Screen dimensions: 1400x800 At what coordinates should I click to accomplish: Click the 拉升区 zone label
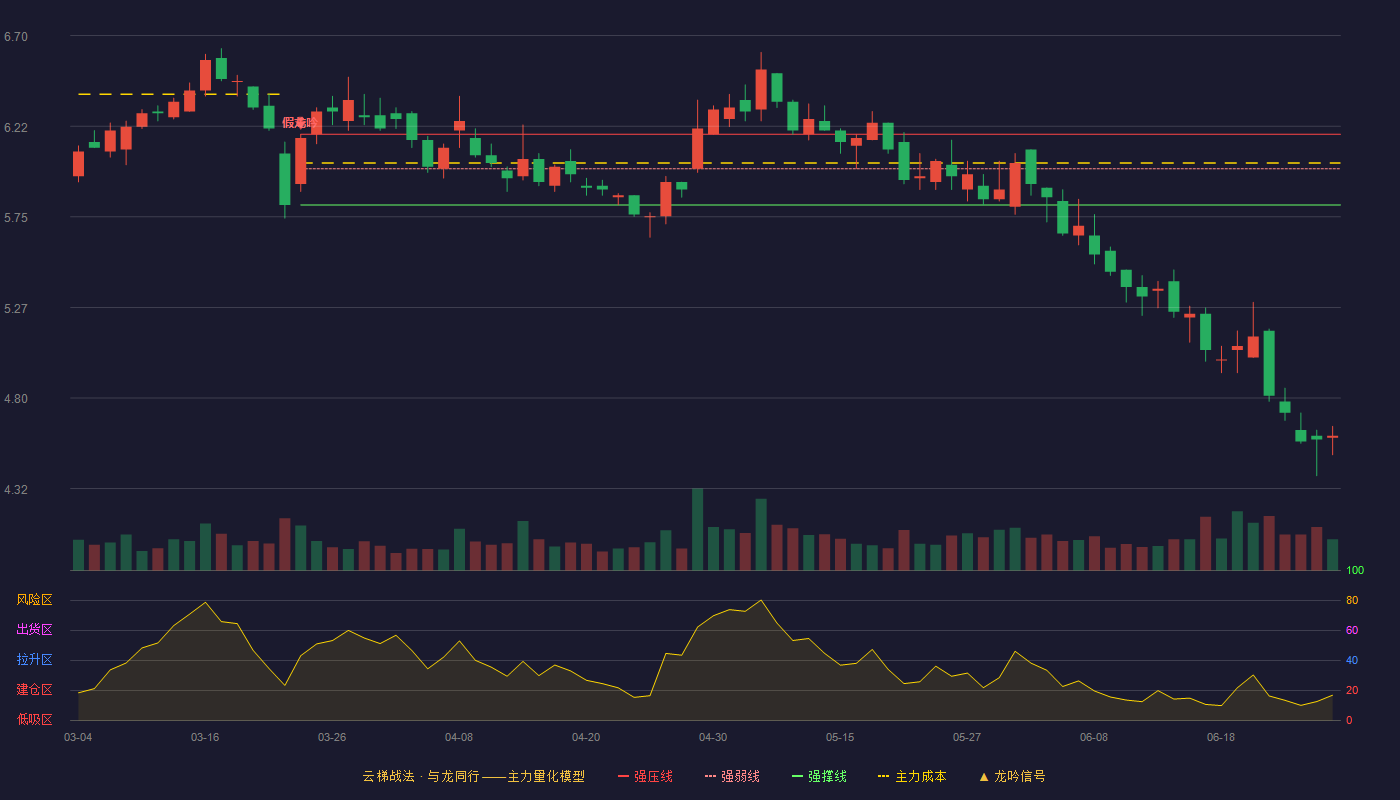34,660
